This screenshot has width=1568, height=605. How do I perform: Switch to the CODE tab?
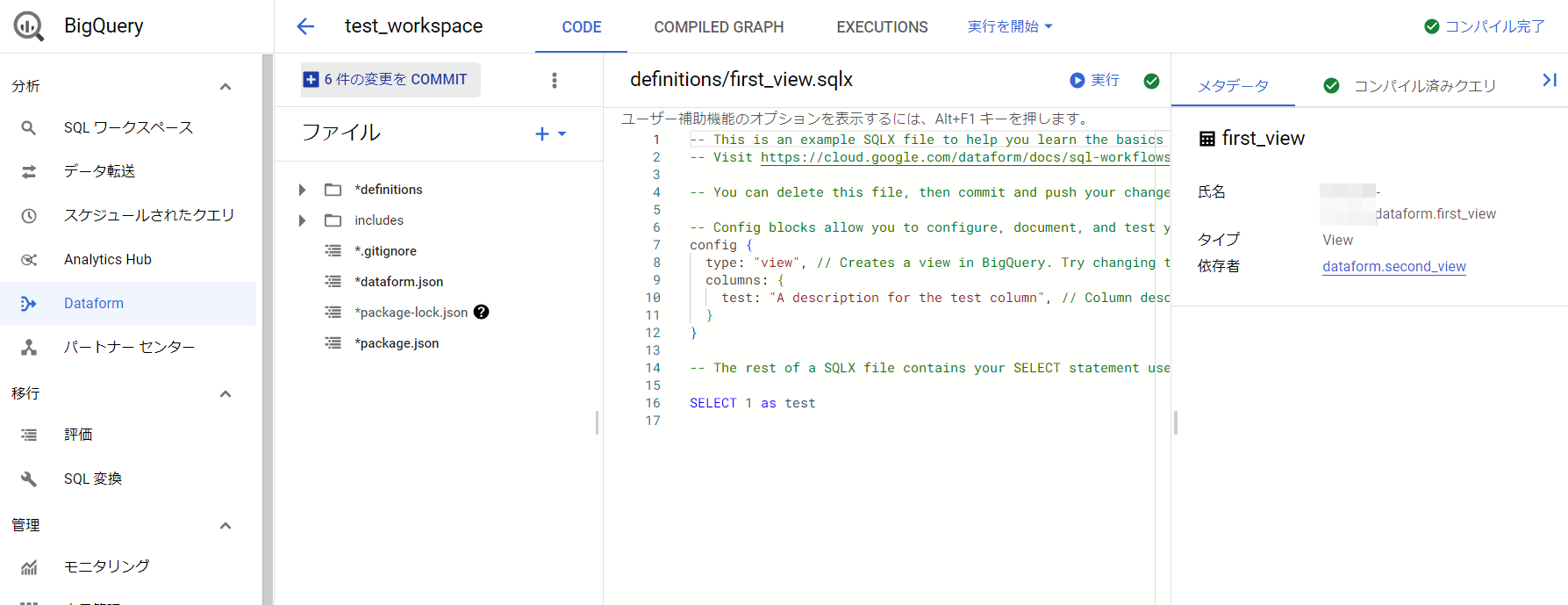[x=582, y=27]
